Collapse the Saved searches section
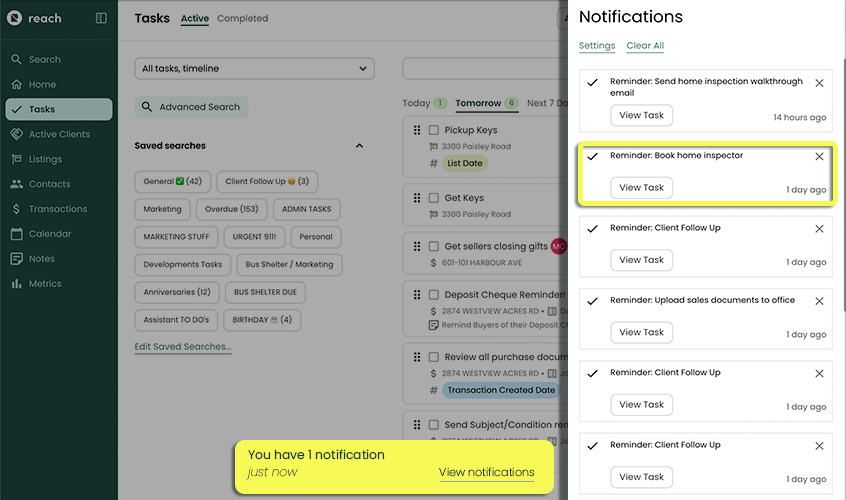Viewport: 846px width, 500px height. (359, 146)
